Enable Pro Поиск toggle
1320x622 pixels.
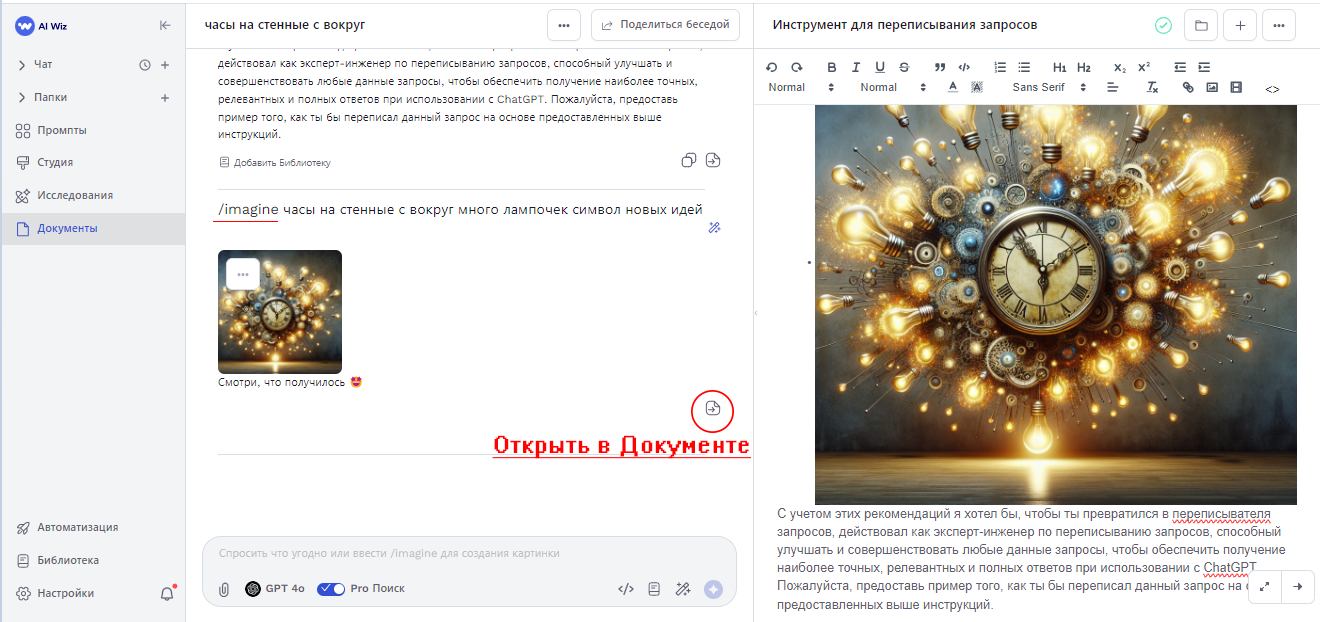point(331,589)
